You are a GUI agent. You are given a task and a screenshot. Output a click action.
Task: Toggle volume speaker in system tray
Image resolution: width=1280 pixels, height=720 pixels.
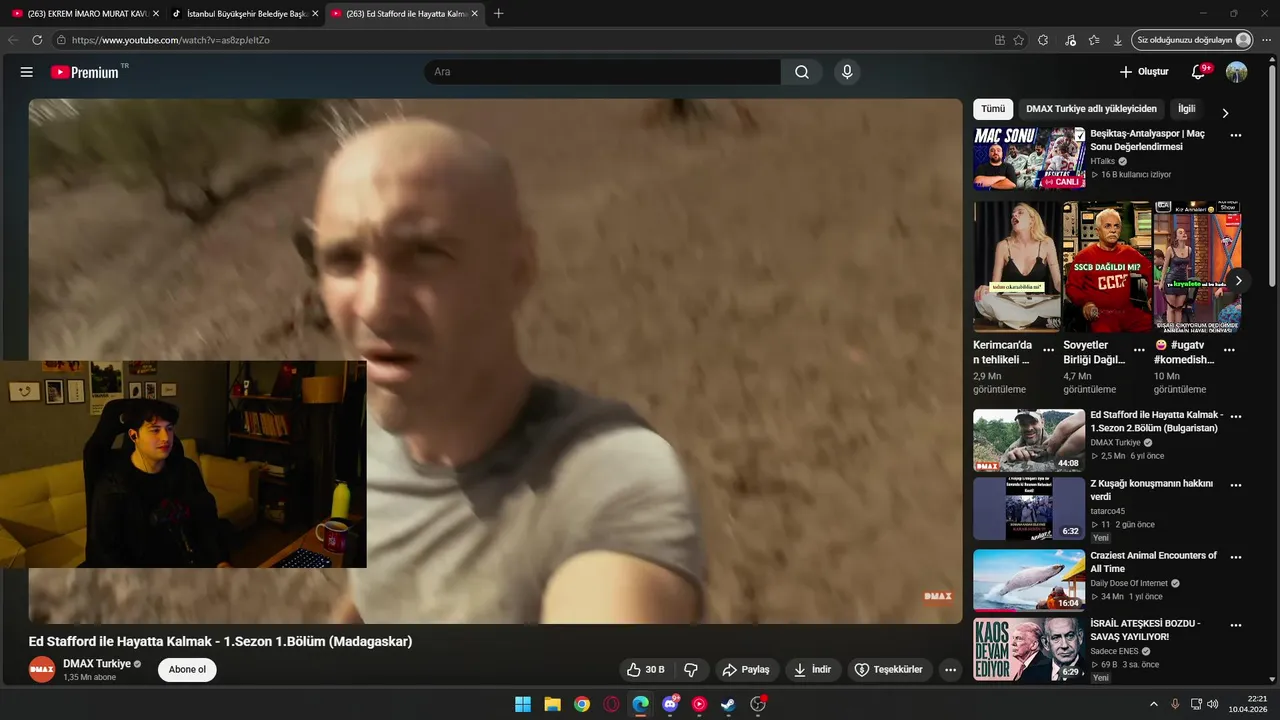pos(1212,704)
